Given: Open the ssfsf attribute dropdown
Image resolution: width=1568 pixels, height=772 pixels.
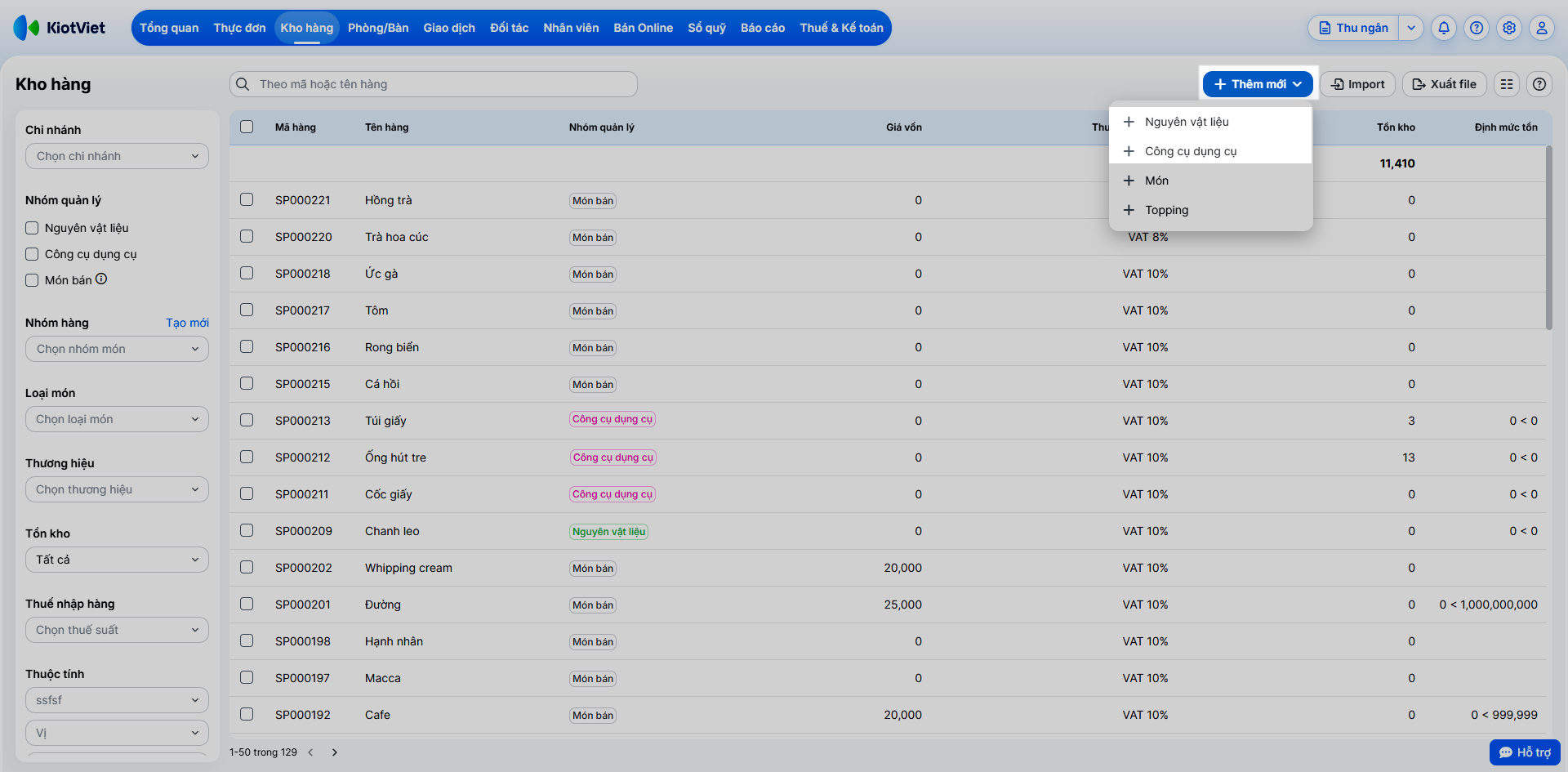Looking at the screenshot, I should tap(117, 700).
